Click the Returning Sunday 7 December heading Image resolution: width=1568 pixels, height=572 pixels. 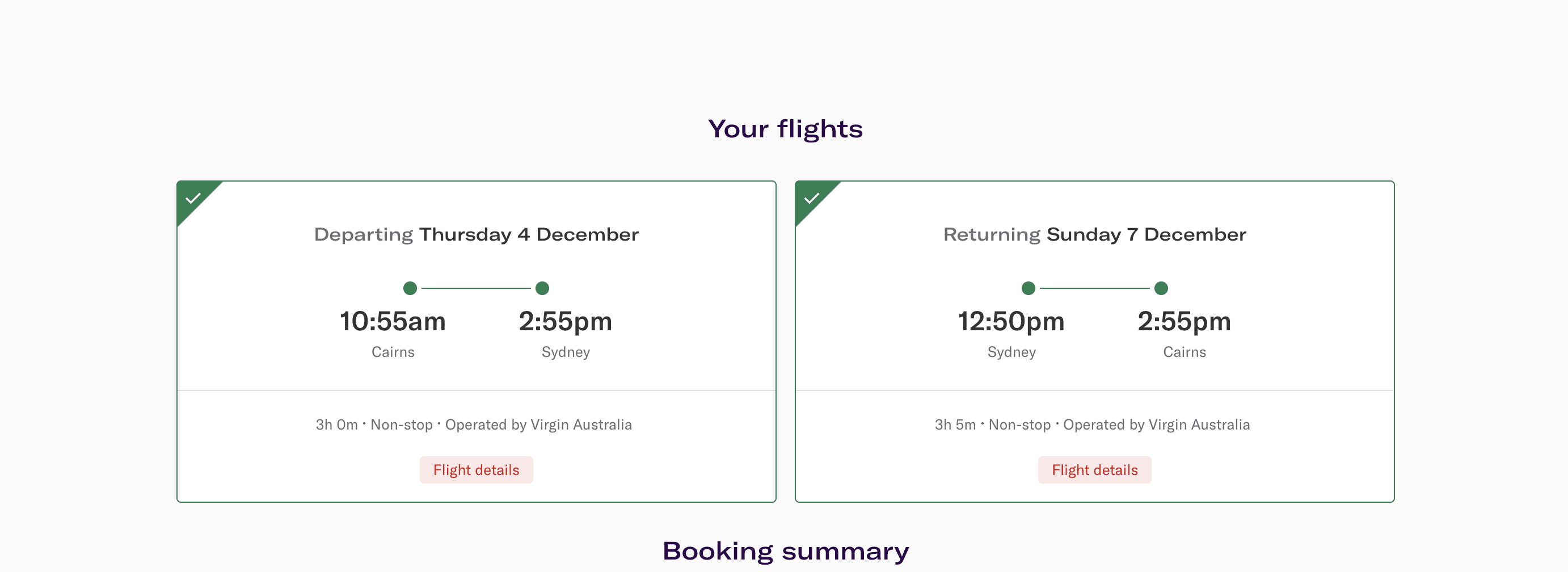click(1094, 234)
